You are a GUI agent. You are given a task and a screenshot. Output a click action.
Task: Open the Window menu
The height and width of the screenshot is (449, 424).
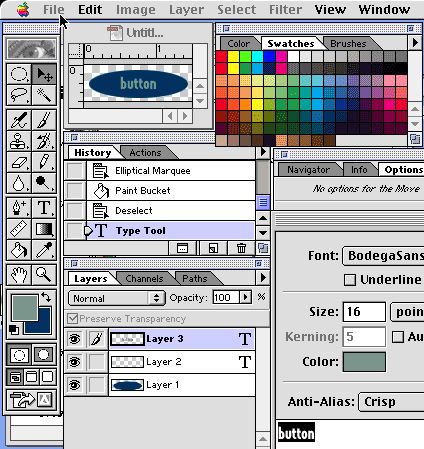coord(384,10)
